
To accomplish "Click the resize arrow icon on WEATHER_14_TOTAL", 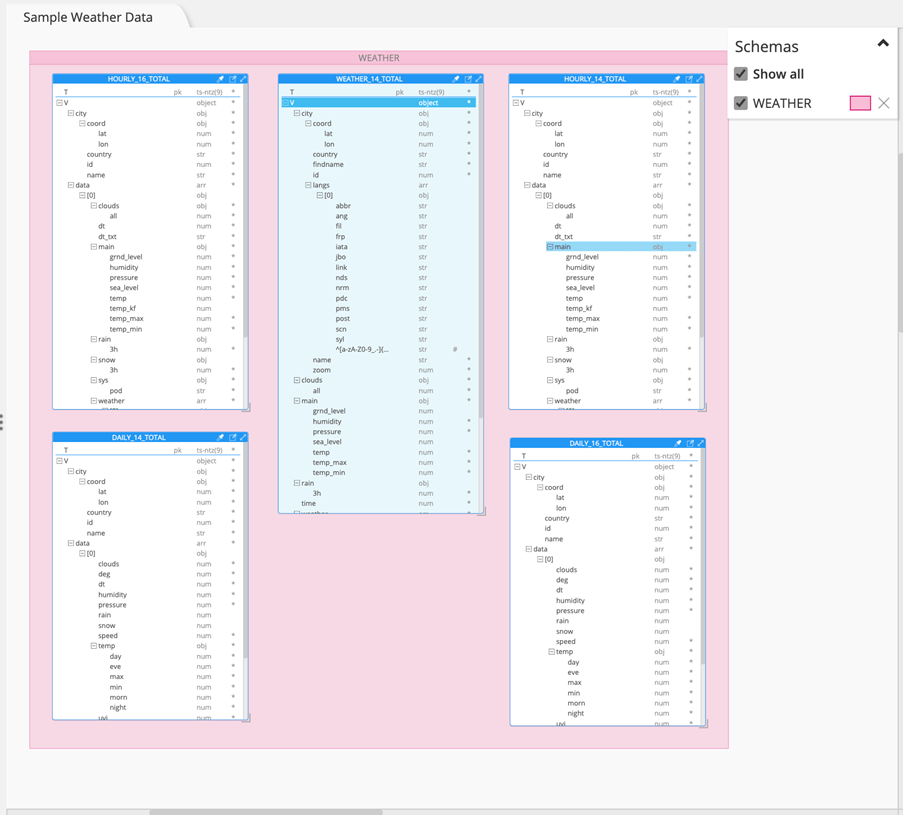I will (x=479, y=78).
